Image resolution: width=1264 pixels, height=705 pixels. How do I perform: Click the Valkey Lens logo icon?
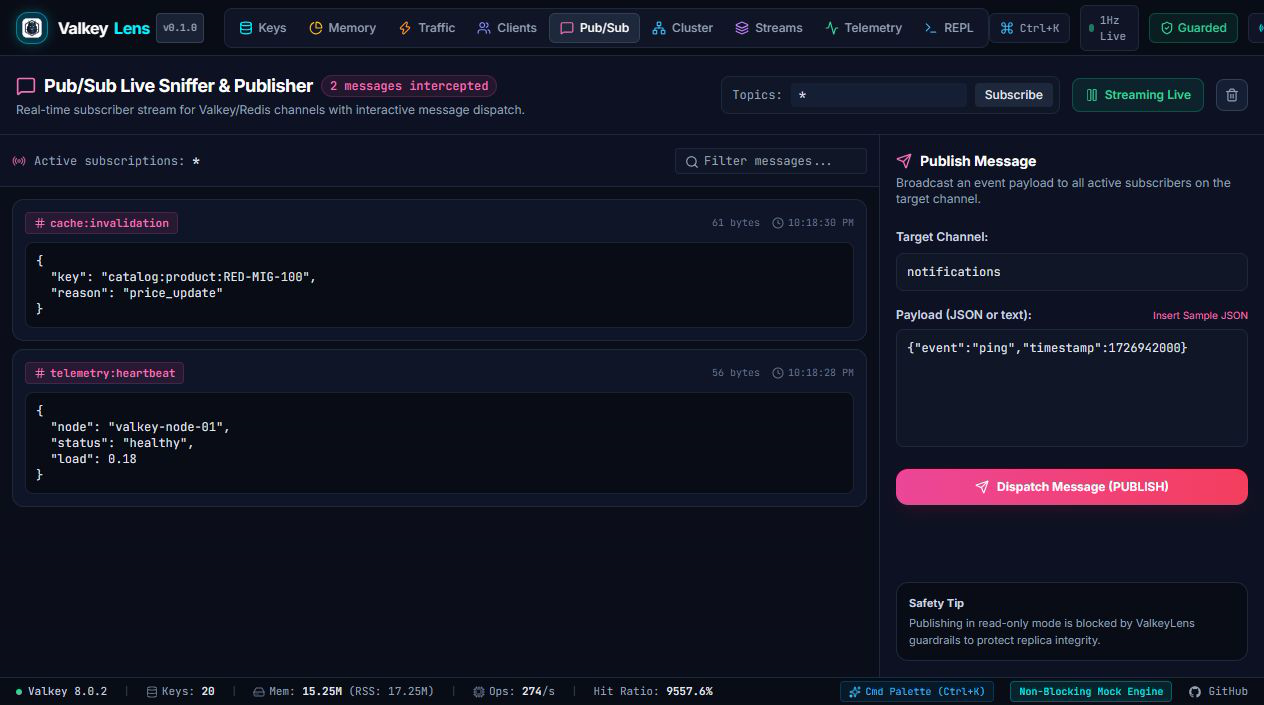32,28
